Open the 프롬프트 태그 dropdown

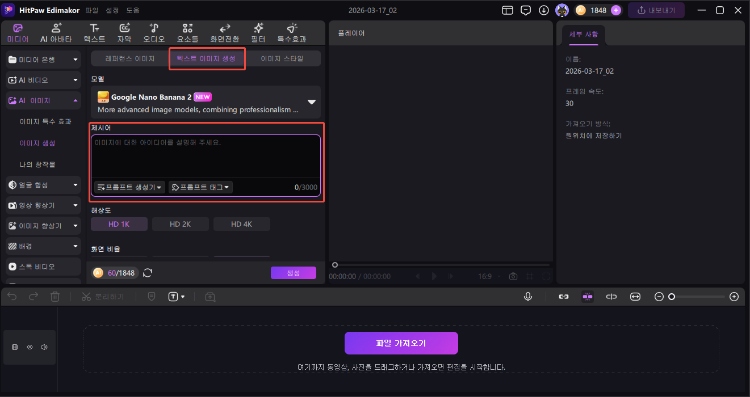[201, 187]
